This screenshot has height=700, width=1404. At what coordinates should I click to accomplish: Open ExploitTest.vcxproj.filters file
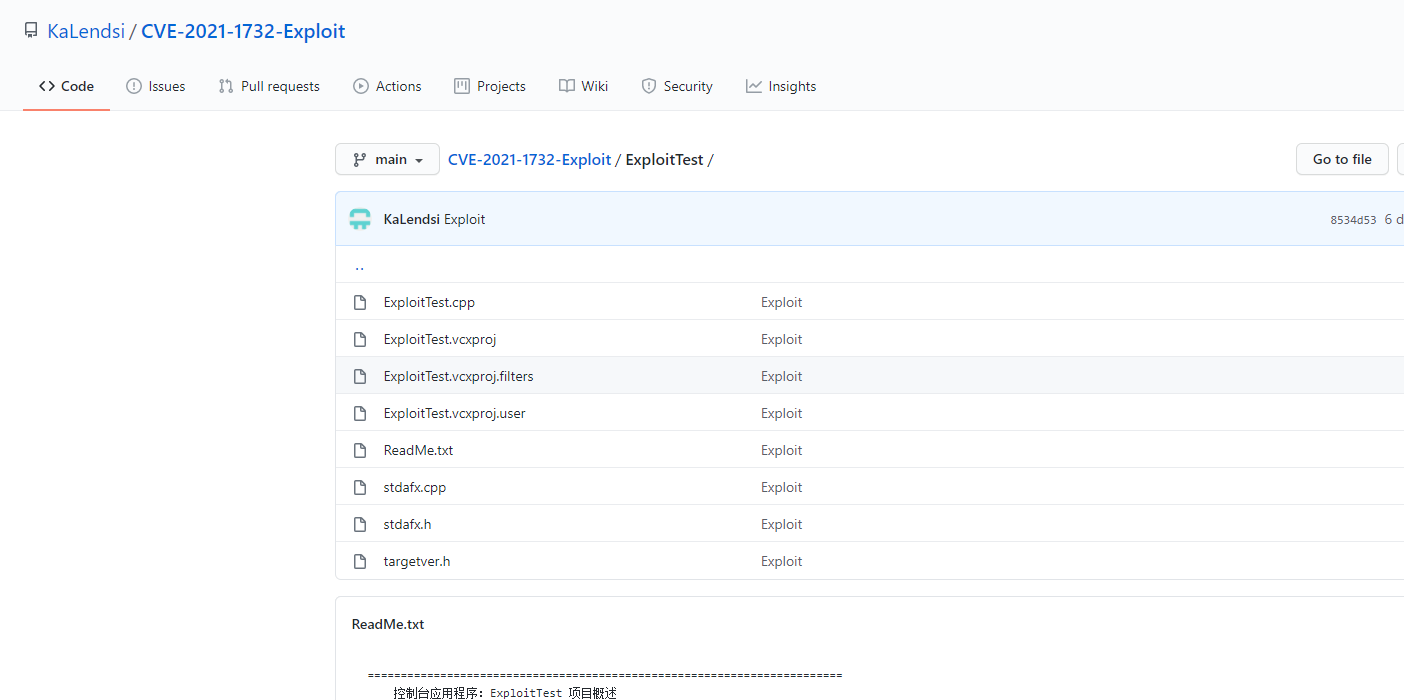458,376
